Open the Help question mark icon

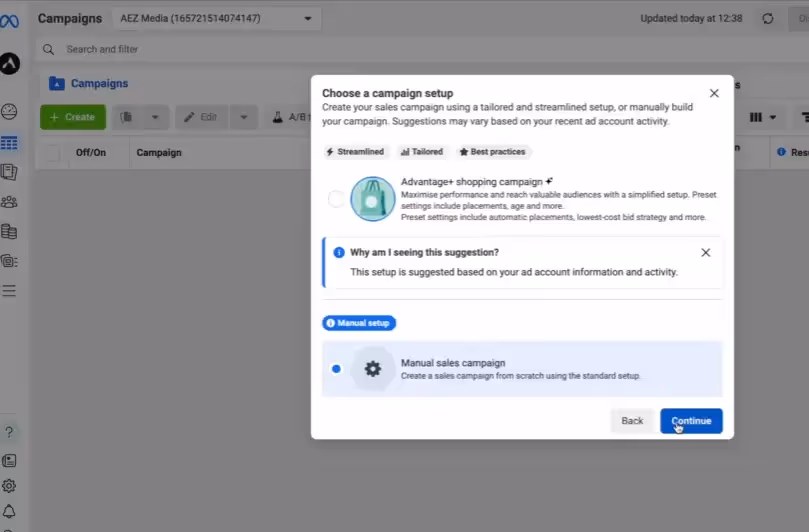click(9, 432)
